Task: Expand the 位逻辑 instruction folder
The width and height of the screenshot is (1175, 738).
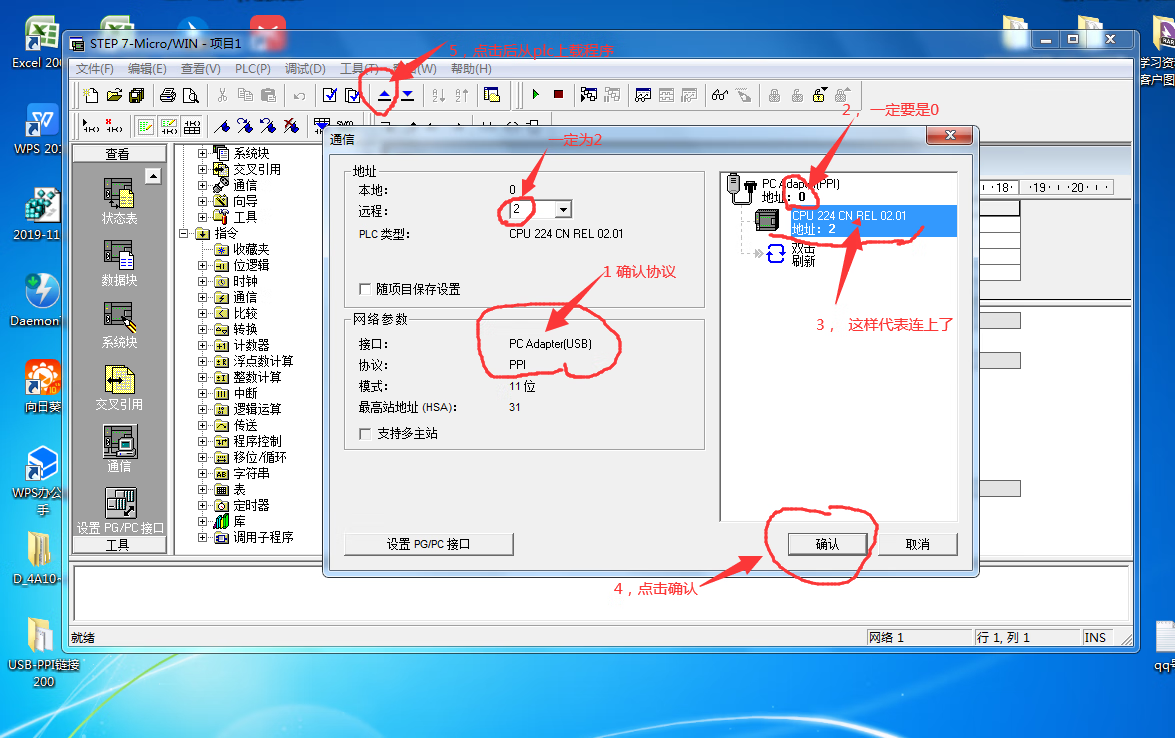Action: pos(203,265)
